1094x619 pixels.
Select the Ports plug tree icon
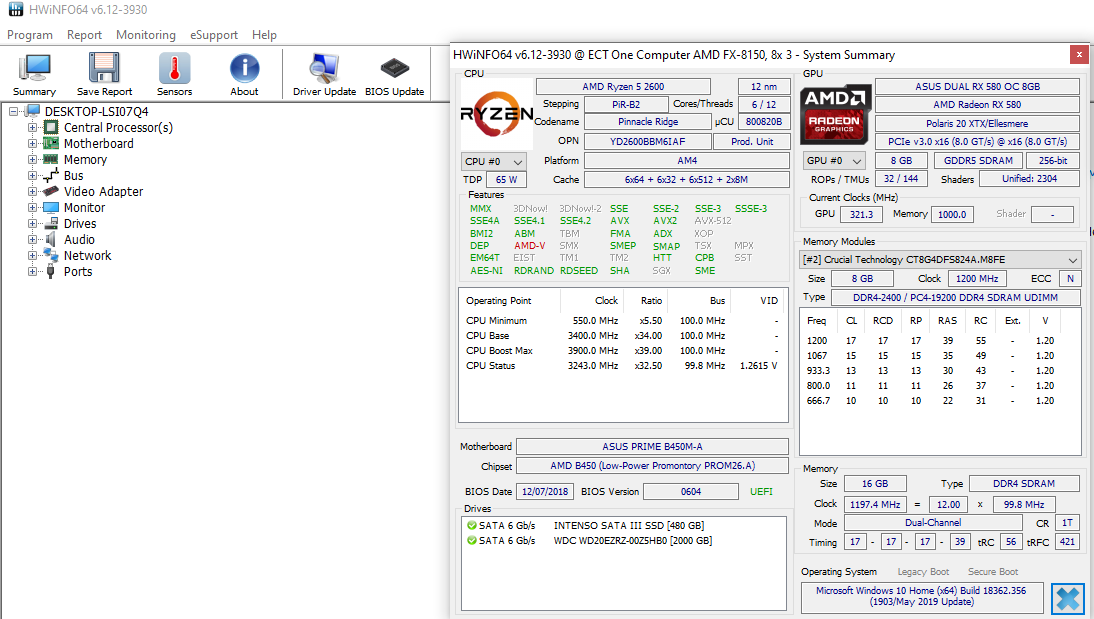pos(51,271)
